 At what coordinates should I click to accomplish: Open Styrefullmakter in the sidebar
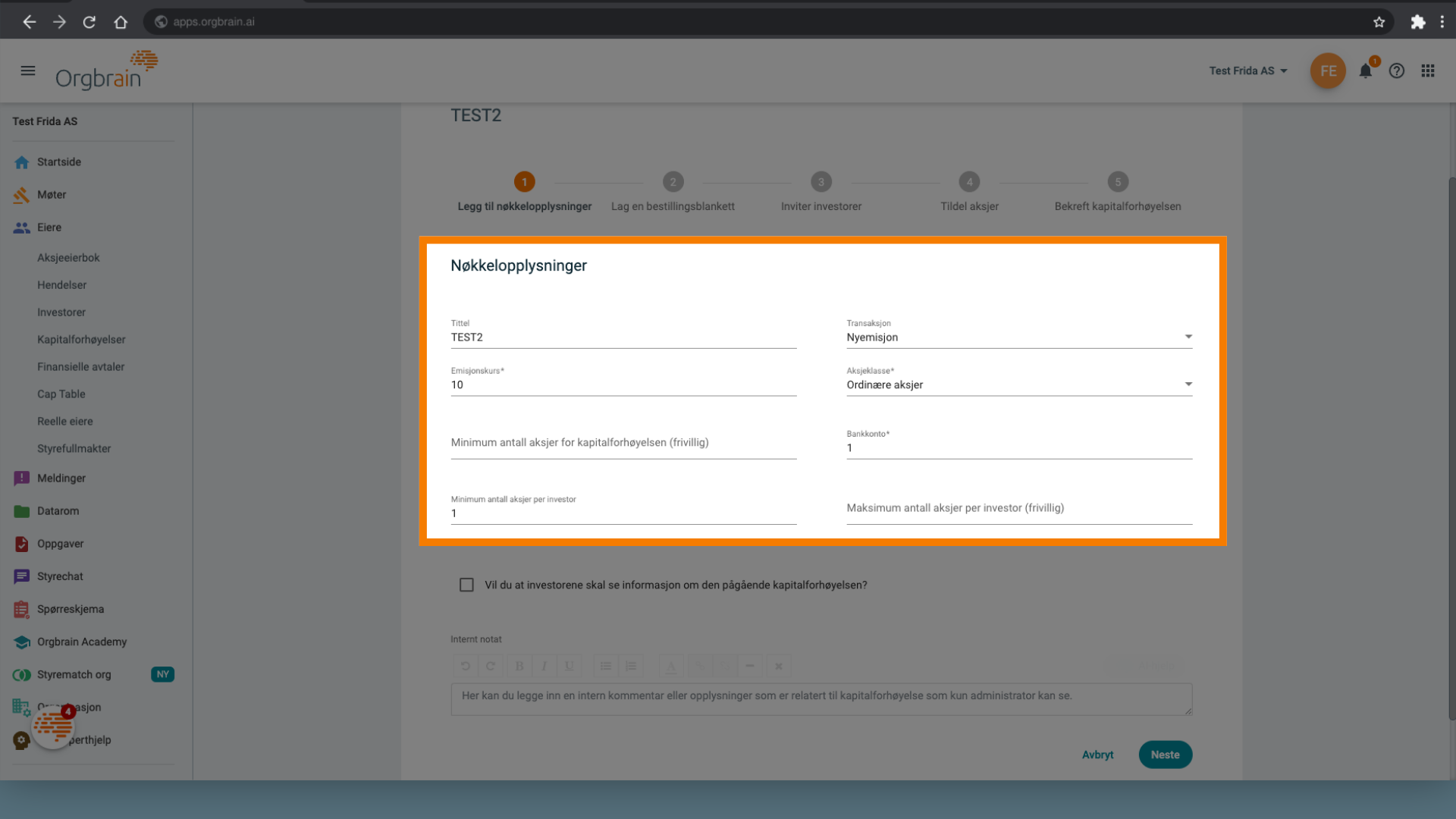point(74,449)
